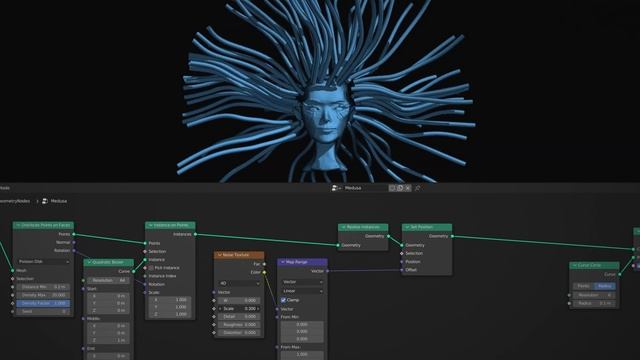Image resolution: width=640 pixels, height=360 pixels.
Task: Click the Resolution field in Quadratic Bezier
Action: pos(109,280)
